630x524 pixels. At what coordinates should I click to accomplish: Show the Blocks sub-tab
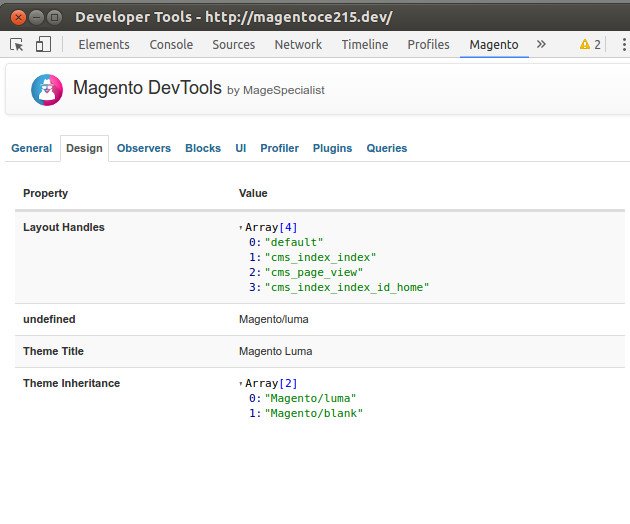pos(203,148)
